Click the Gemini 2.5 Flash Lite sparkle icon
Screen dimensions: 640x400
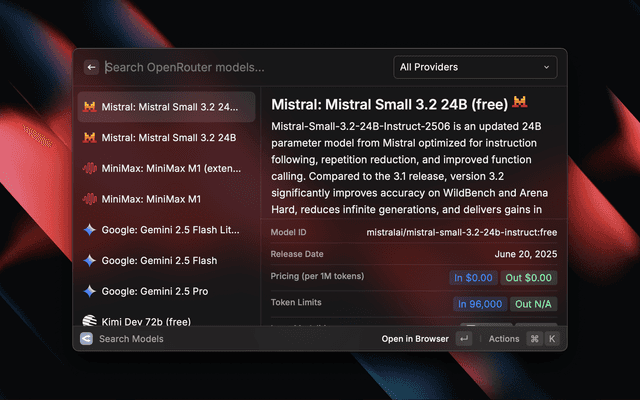[90, 229]
